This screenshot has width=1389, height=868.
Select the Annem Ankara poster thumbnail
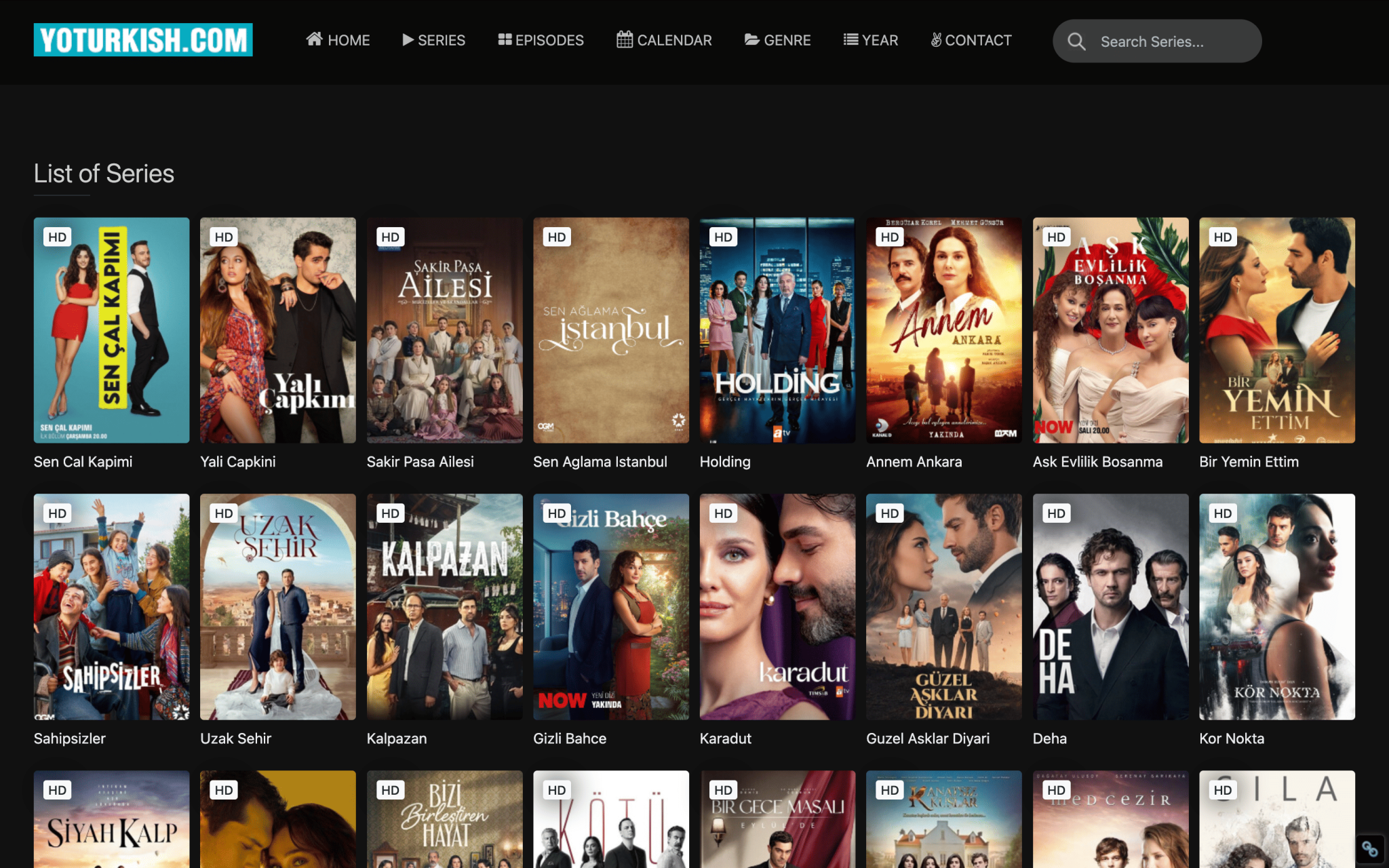pyautogui.click(x=944, y=330)
